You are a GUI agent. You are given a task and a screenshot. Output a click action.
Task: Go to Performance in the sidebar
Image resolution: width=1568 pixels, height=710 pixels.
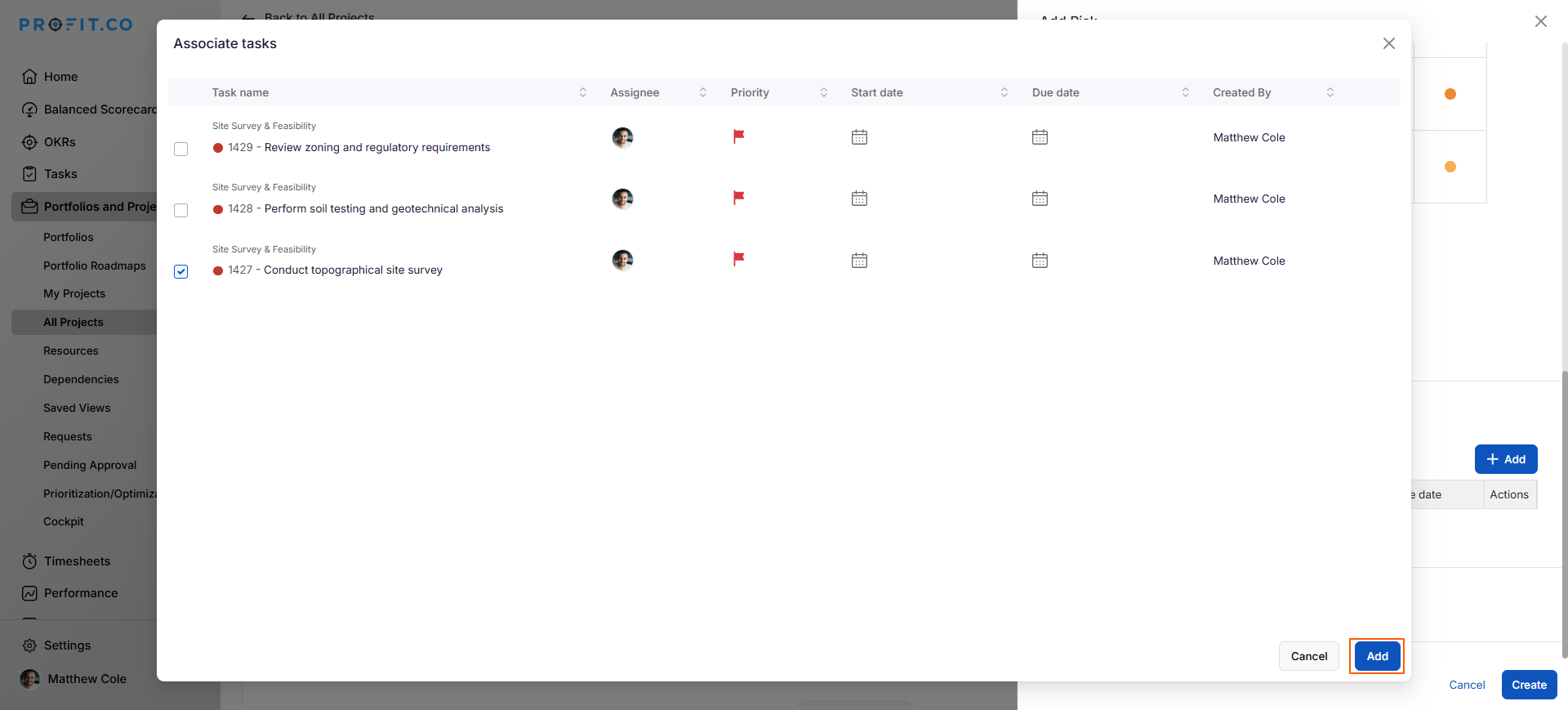tap(80, 593)
